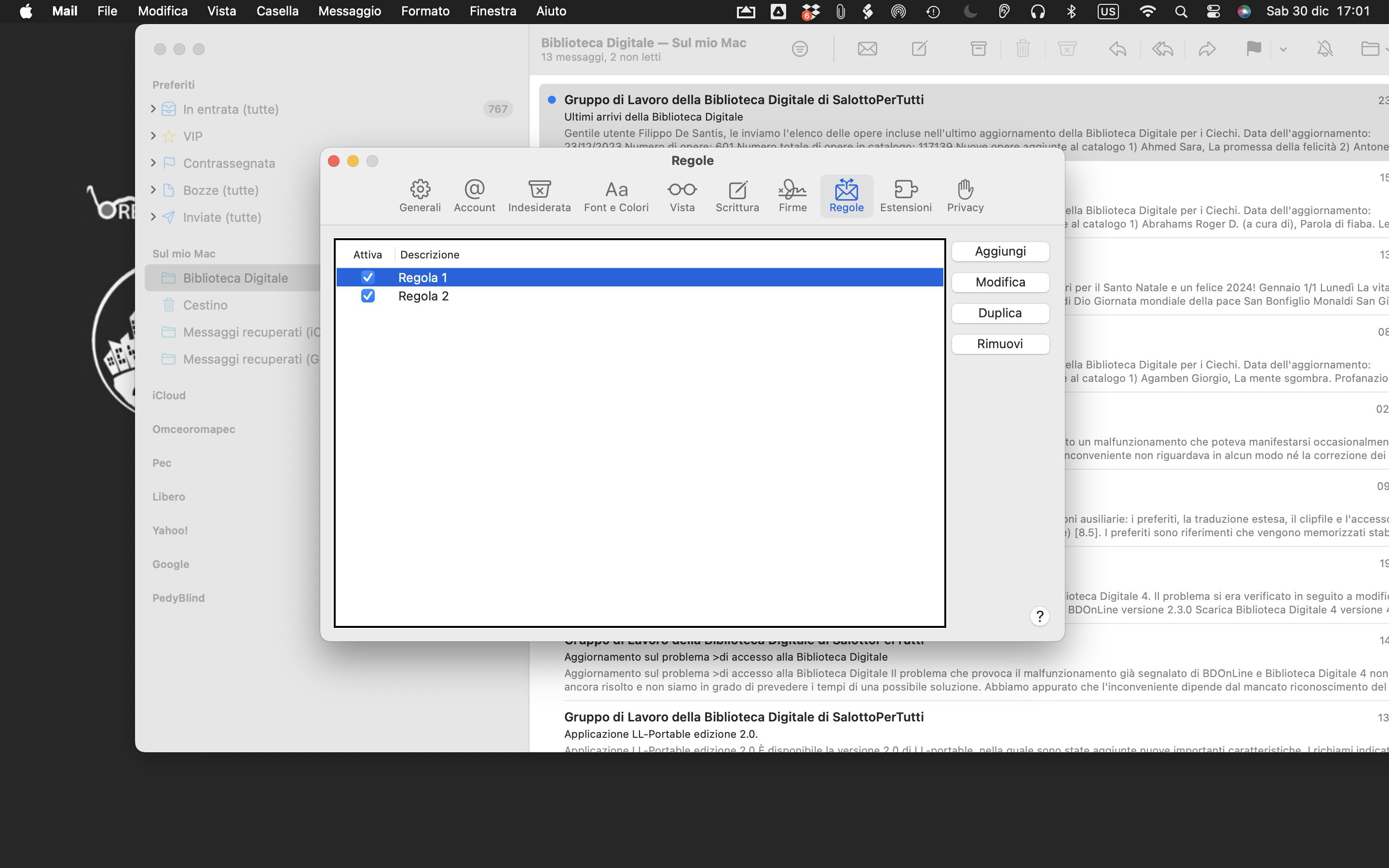Switch to the Privacy tab
The height and width of the screenshot is (868, 1389).
tap(965, 196)
